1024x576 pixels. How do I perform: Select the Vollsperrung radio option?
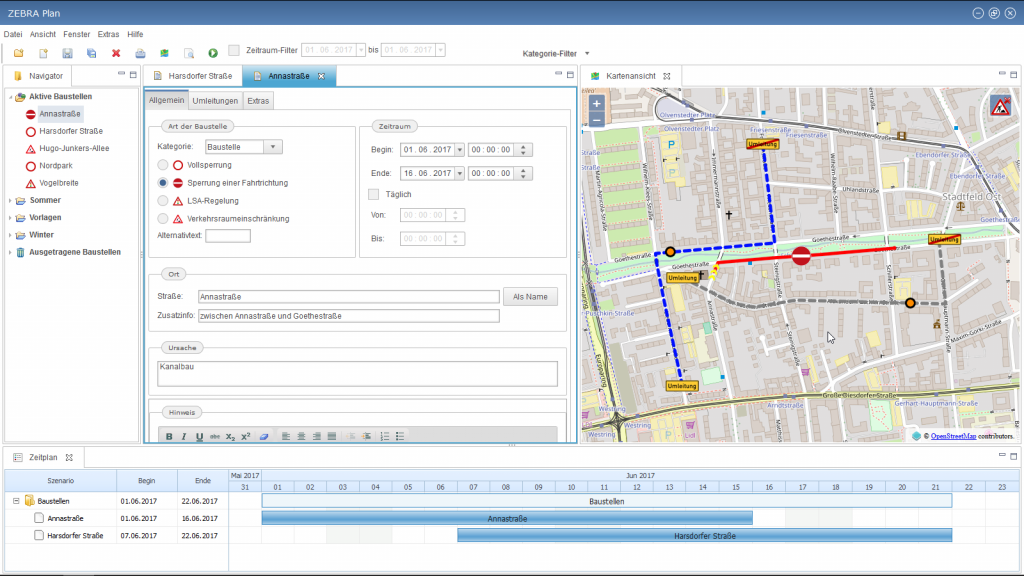point(163,165)
